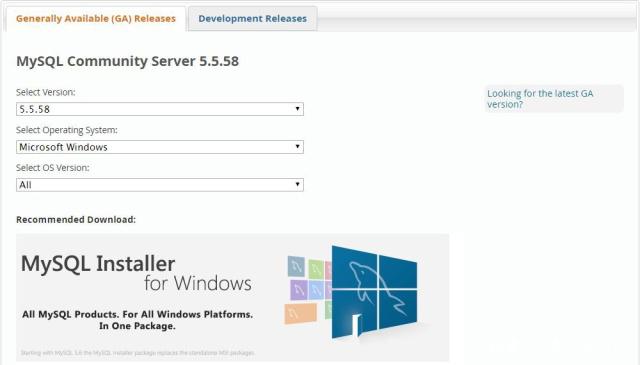Open the Select Operating System dropdown
Image resolution: width=640 pixels, height=365 pixels.
point(160,147)
